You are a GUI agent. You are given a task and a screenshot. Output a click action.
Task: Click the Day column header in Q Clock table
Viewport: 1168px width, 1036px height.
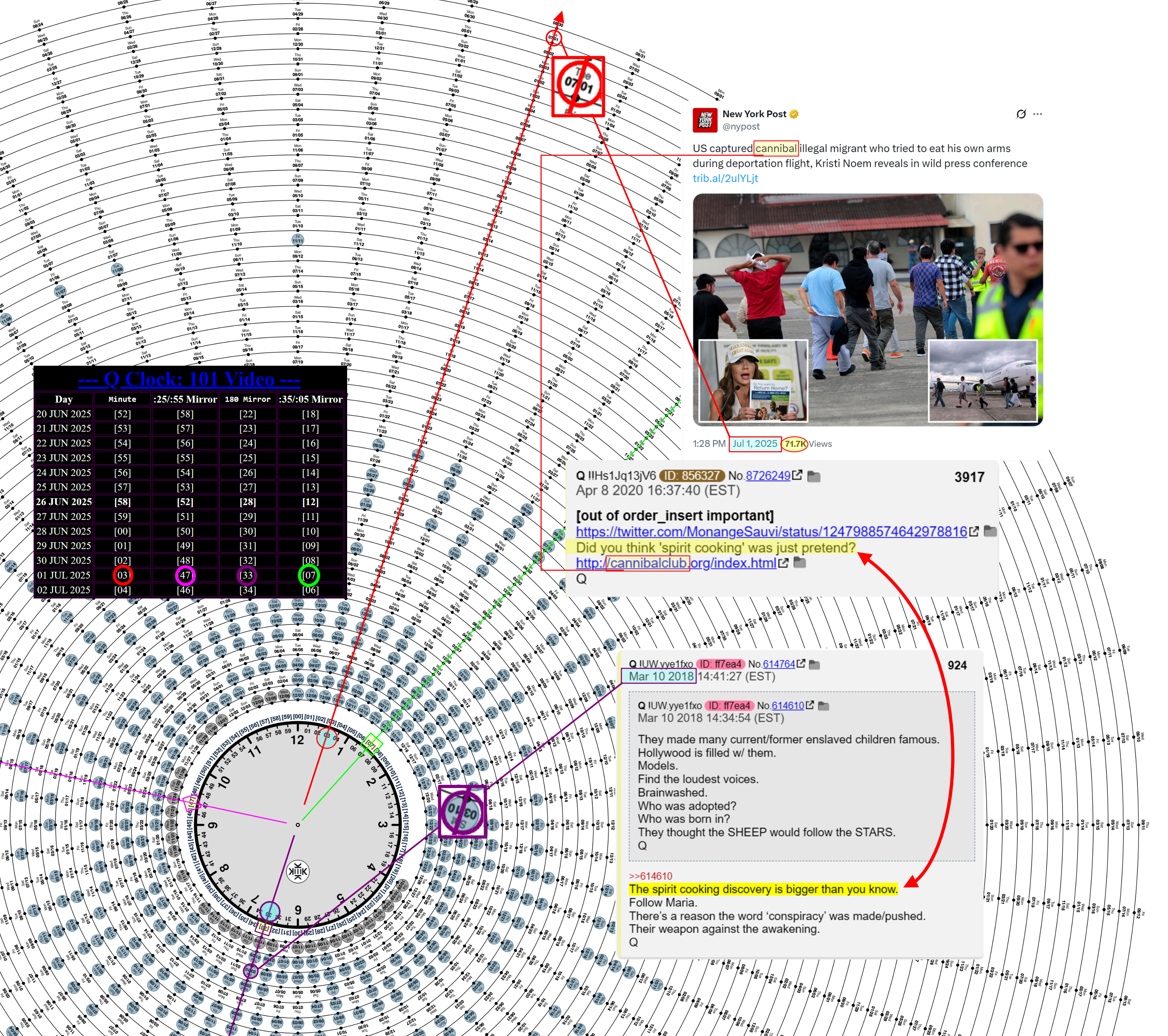coord(64,399)
